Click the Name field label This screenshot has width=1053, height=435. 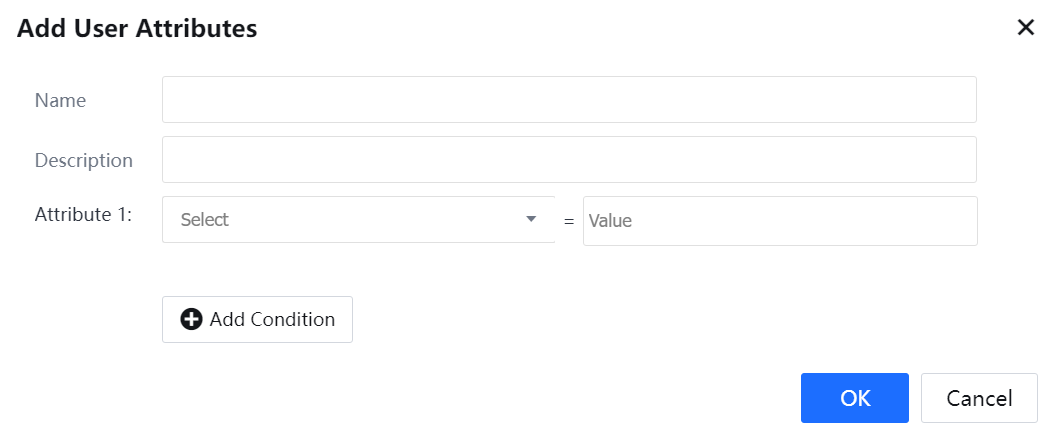pyautogui.click(x=60, y=100)
